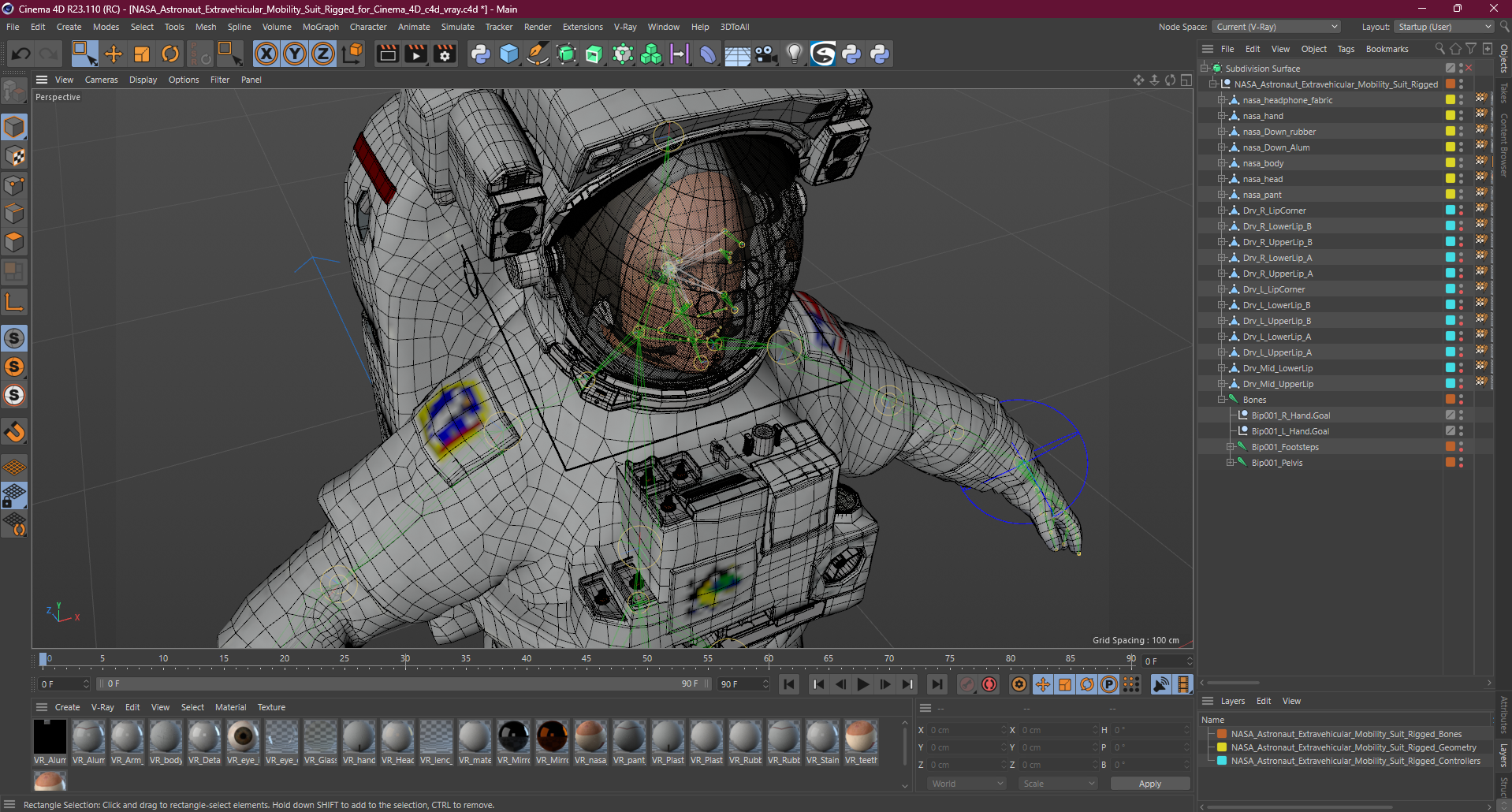
Task: Enable Model mode cube icon
Action: (14, 127)
